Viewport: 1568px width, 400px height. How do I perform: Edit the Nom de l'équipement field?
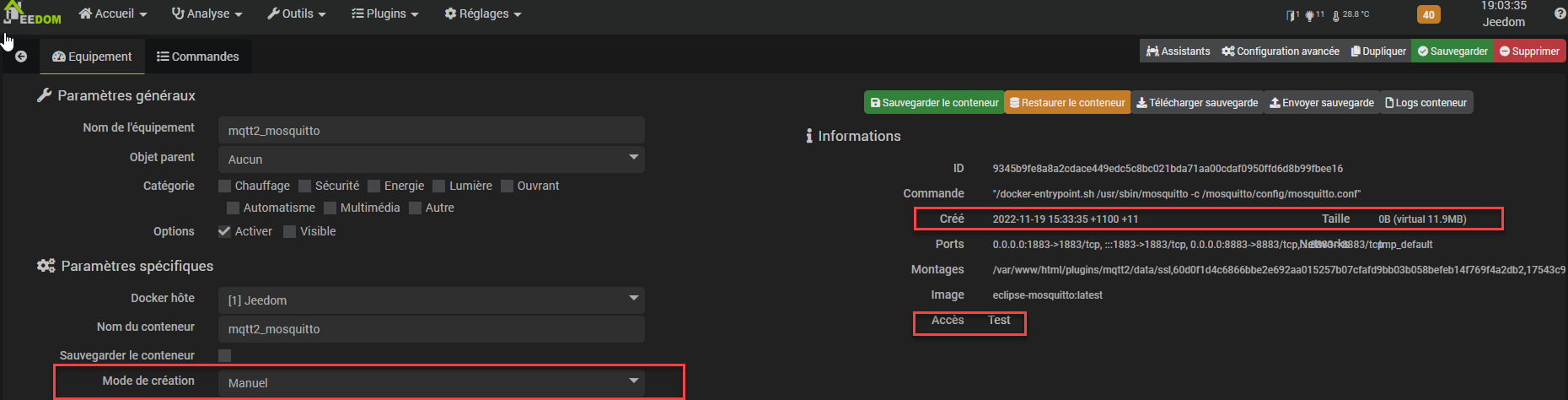pyautogui.click(x=432, y=130)
